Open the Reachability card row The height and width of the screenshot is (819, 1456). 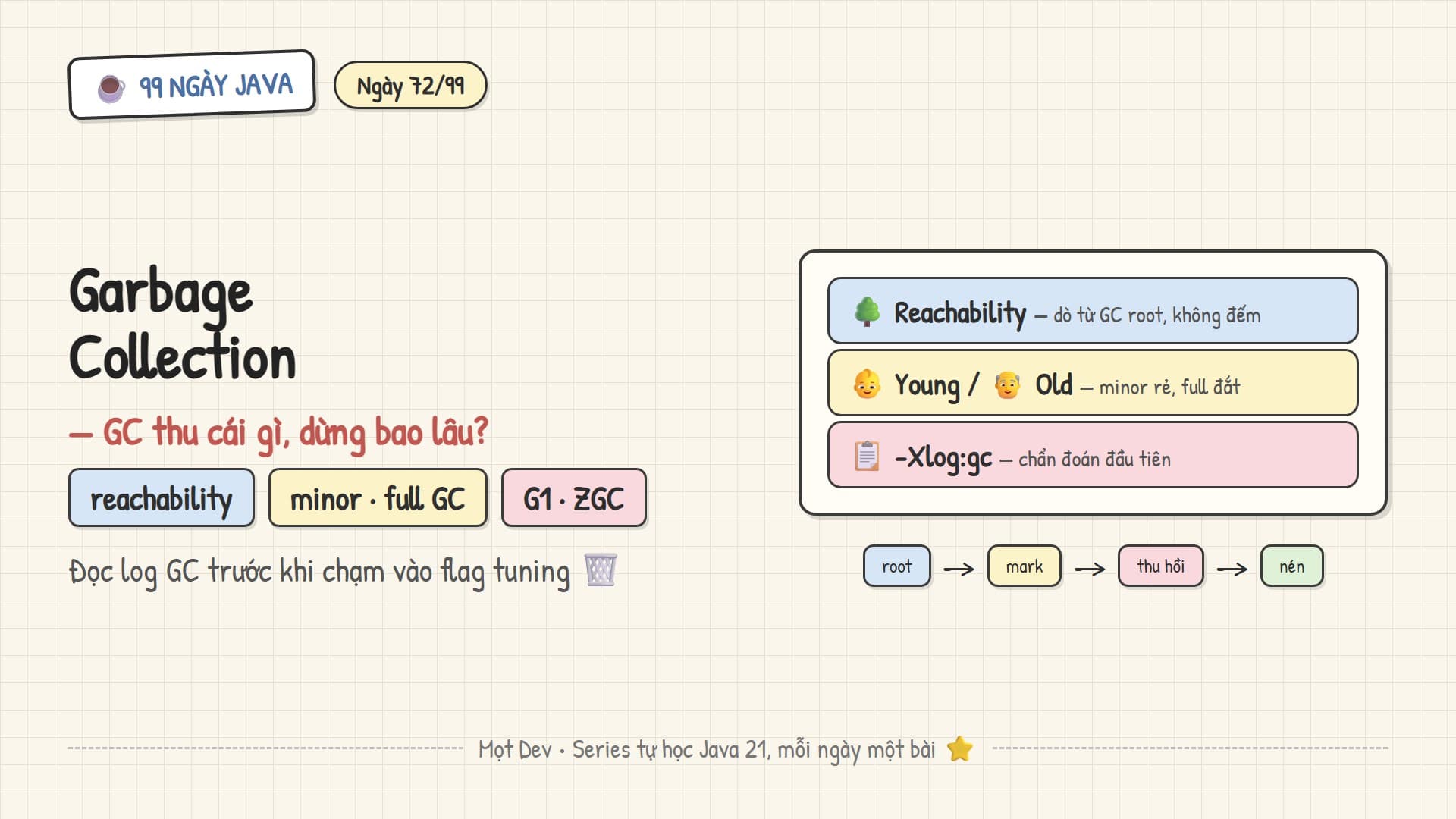(1093, 311)
